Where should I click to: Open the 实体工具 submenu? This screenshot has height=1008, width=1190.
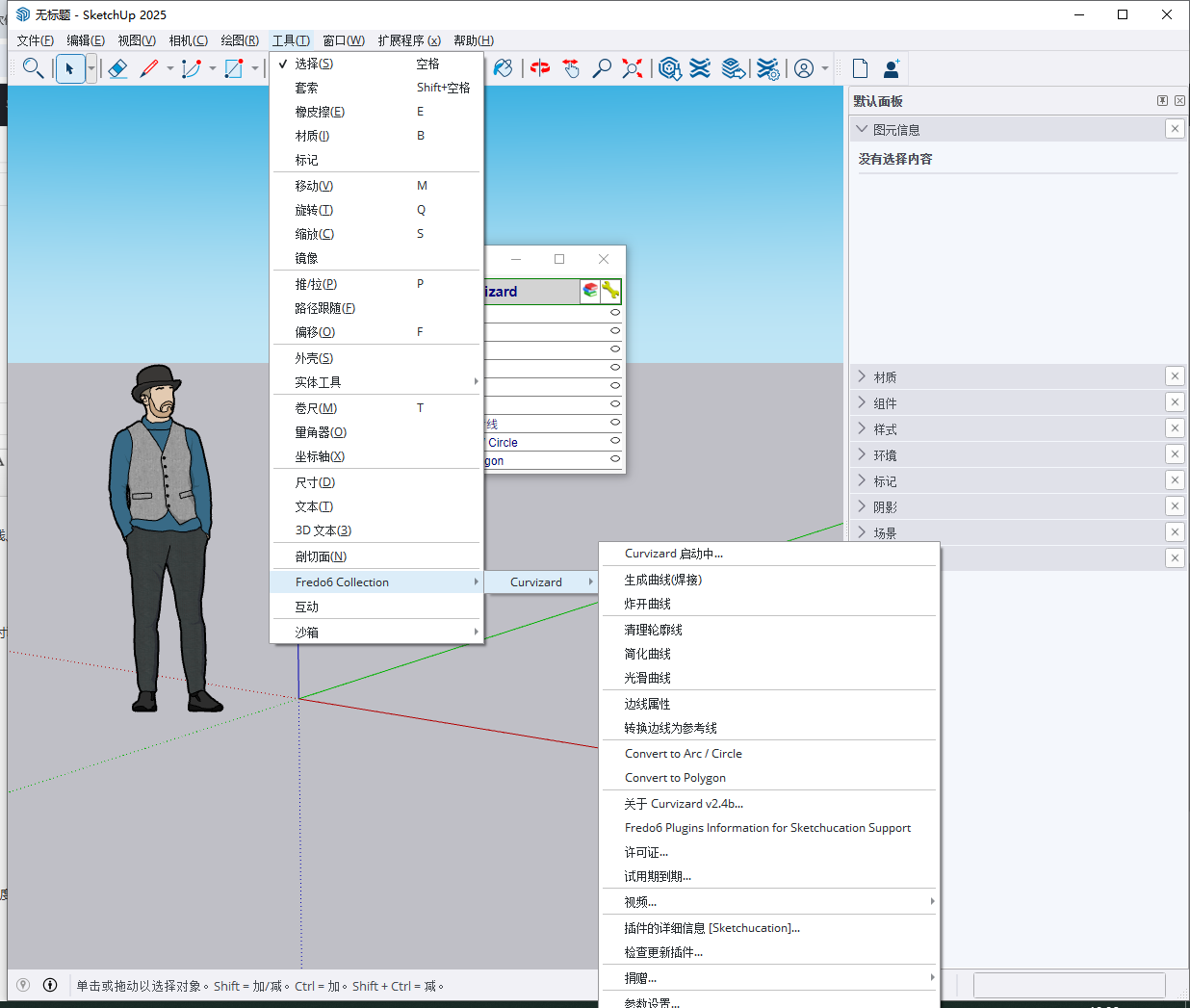[x=375, y=382]
